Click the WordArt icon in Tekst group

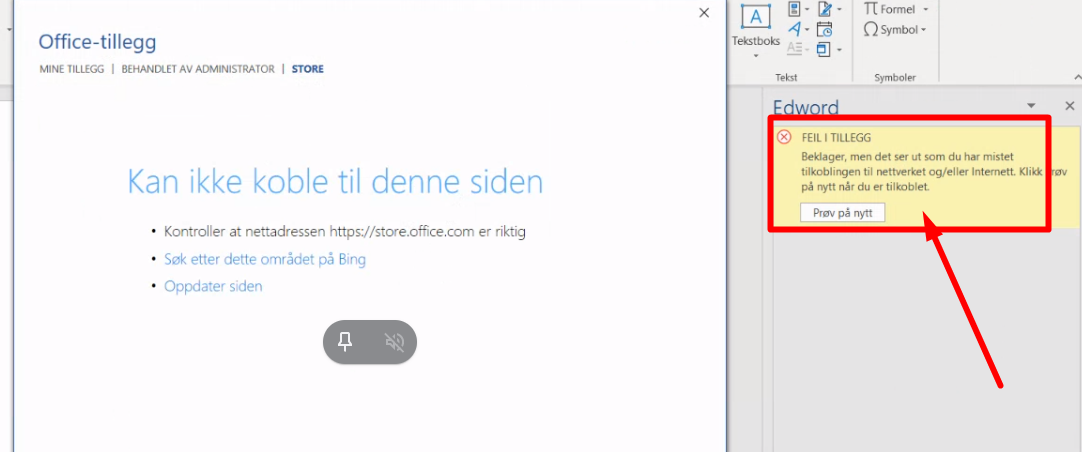click(x=796, y=29)
